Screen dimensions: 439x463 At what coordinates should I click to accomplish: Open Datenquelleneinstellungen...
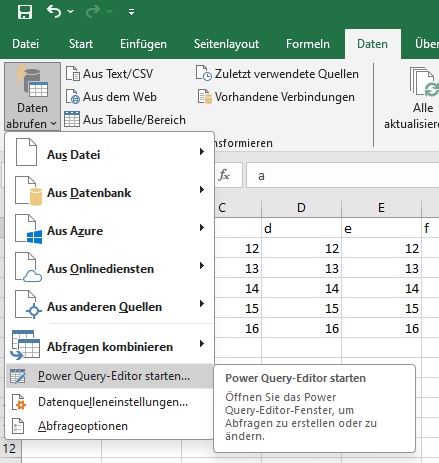click(x=109, y=402)
